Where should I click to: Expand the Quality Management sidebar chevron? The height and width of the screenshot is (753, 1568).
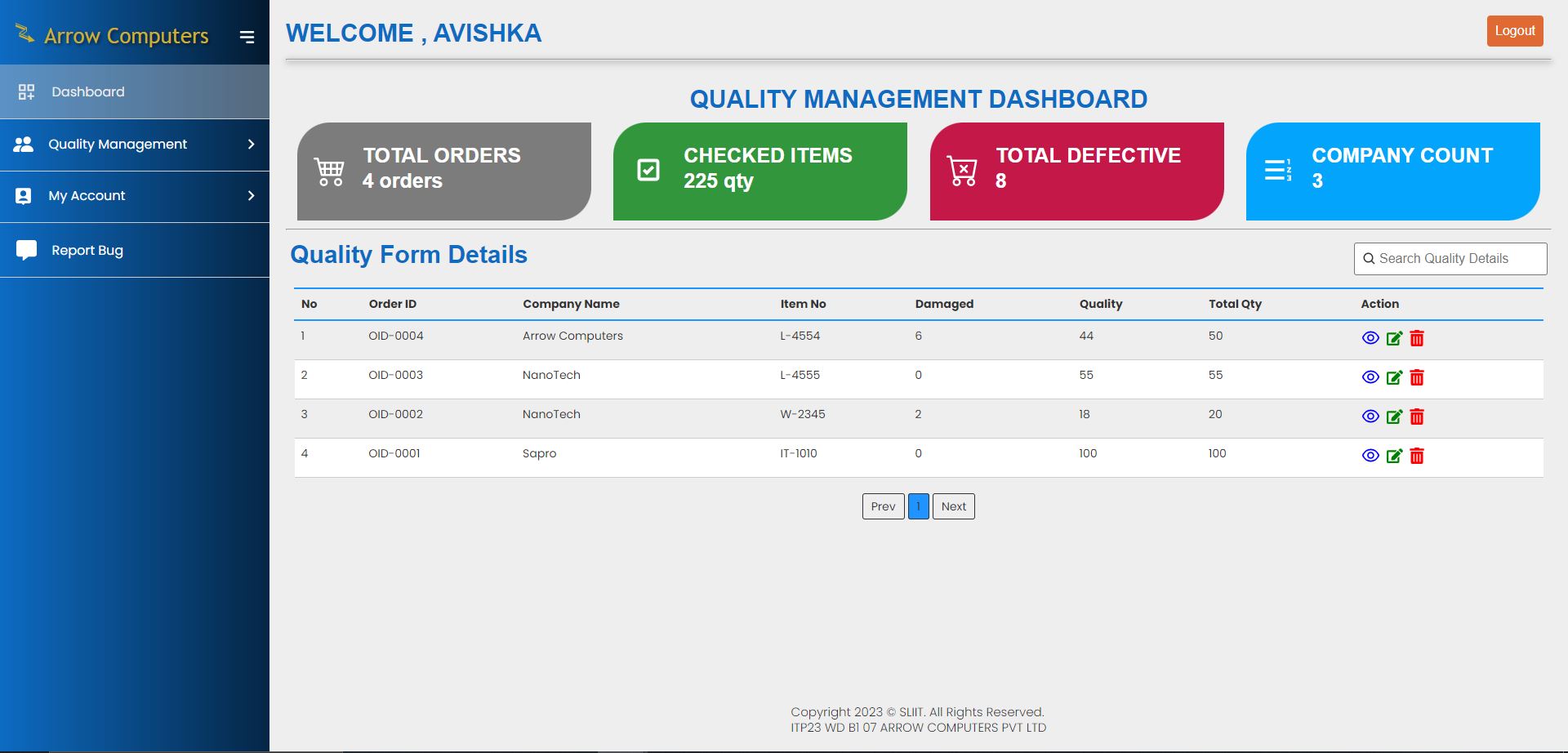[x=250, y=144]
